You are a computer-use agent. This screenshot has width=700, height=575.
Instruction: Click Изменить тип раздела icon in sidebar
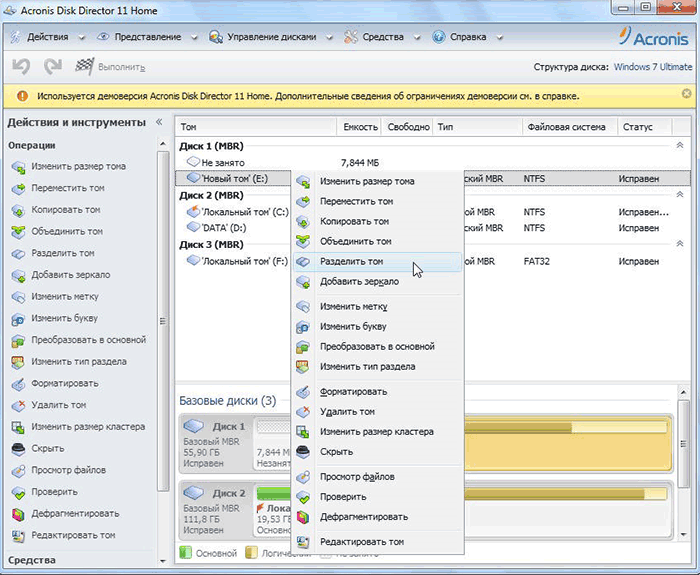coord(18,362)
